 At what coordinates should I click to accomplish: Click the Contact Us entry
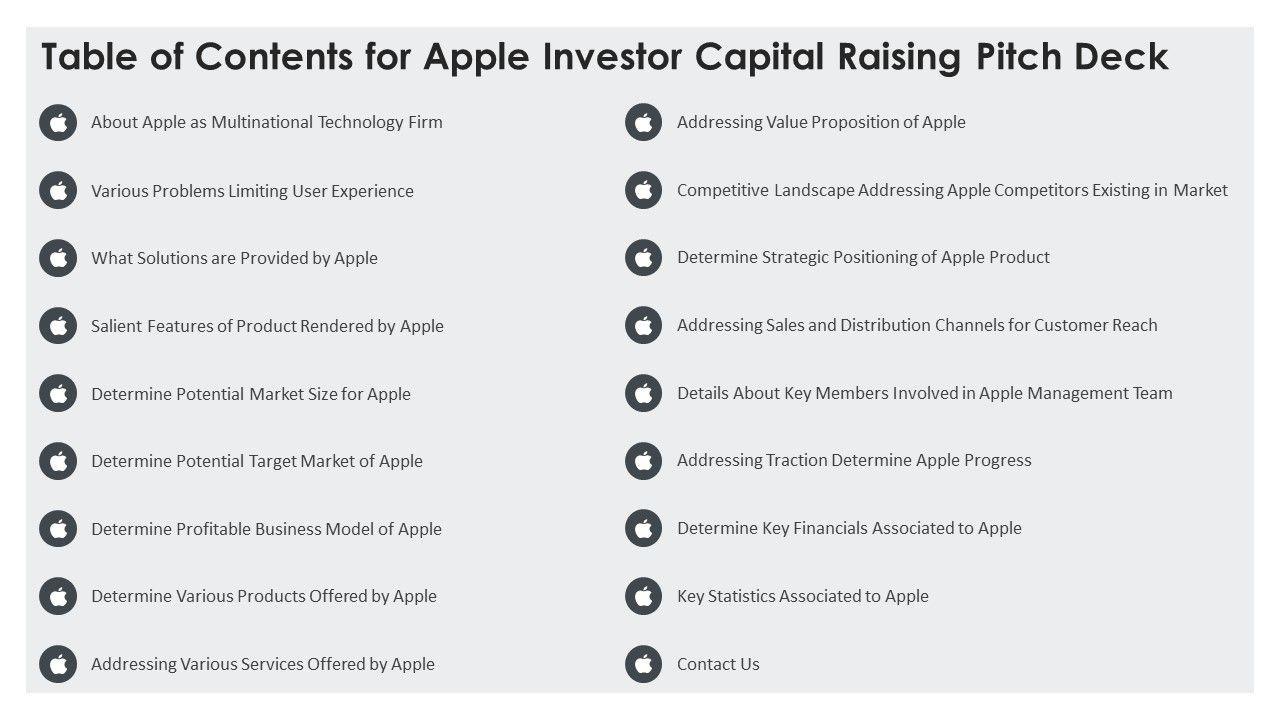[718, 664]
